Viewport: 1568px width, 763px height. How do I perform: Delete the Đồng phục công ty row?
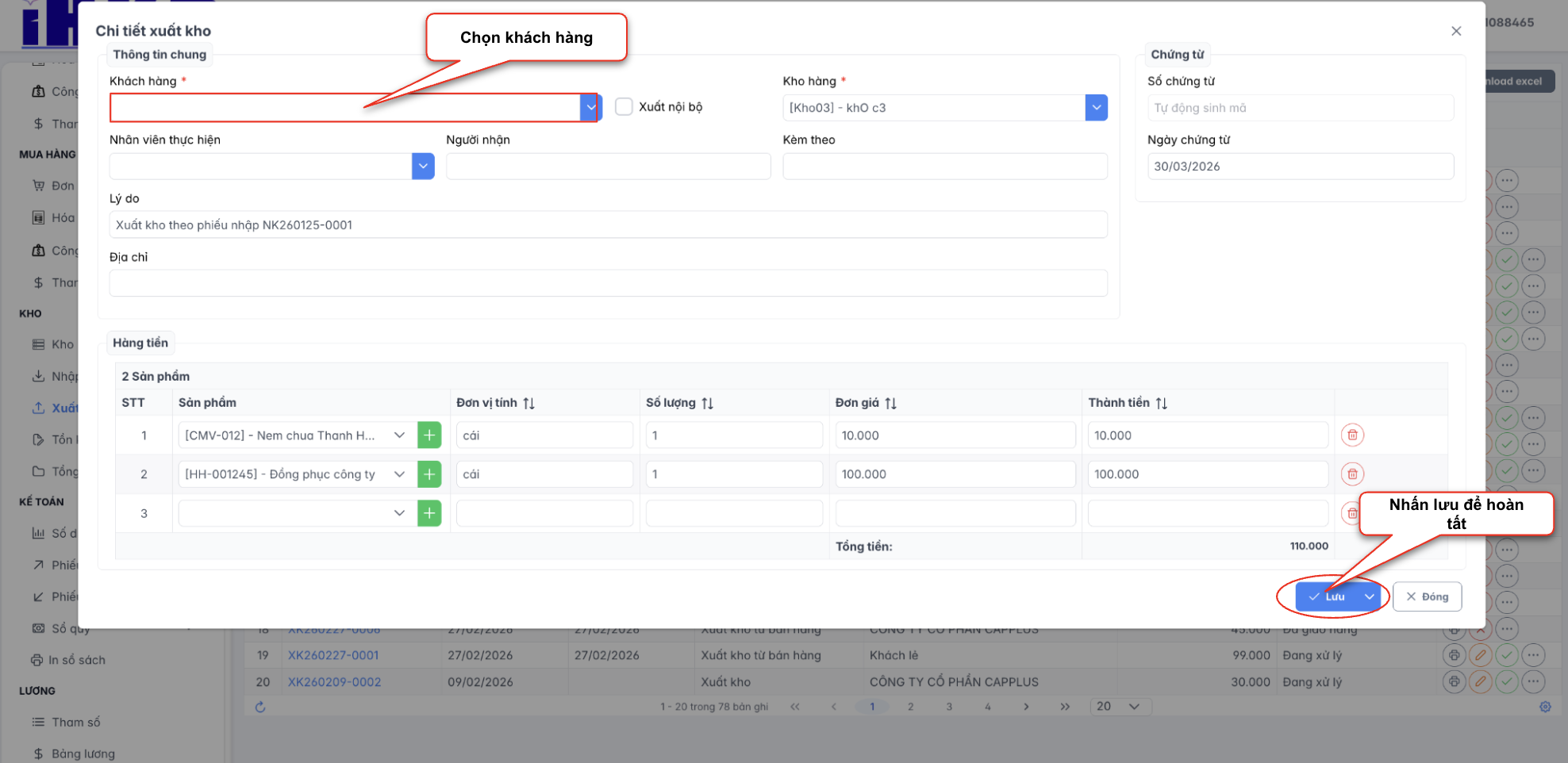tap(1352, 474)
